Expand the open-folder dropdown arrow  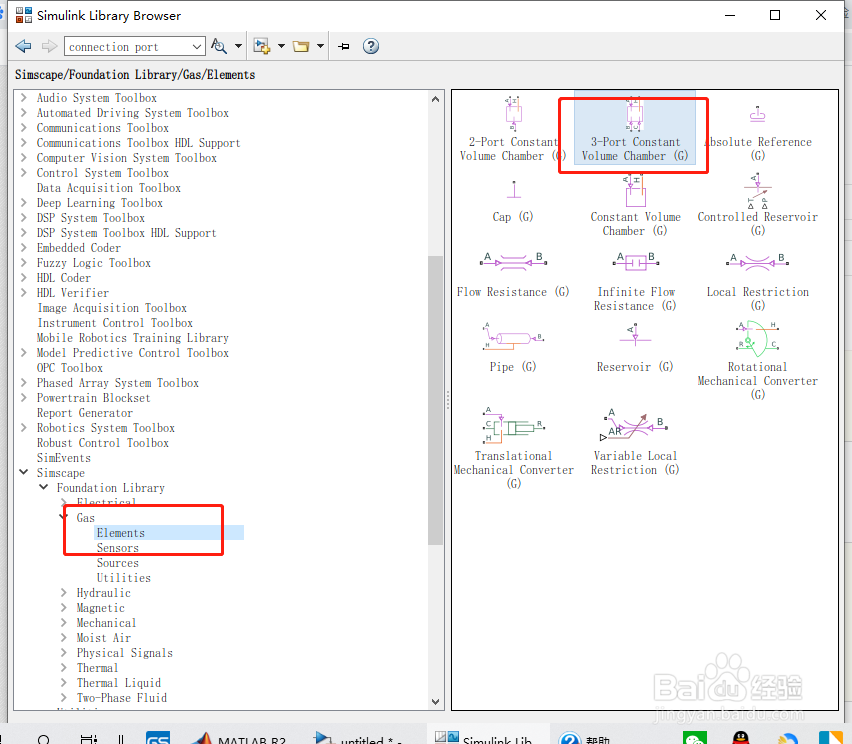point(320,46)
